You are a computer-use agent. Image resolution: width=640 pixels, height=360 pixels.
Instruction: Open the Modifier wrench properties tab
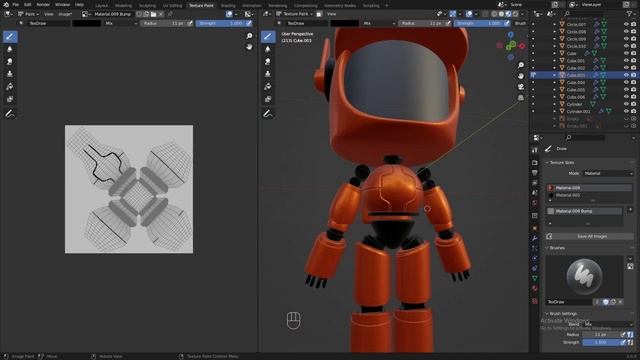click(535, 238)
